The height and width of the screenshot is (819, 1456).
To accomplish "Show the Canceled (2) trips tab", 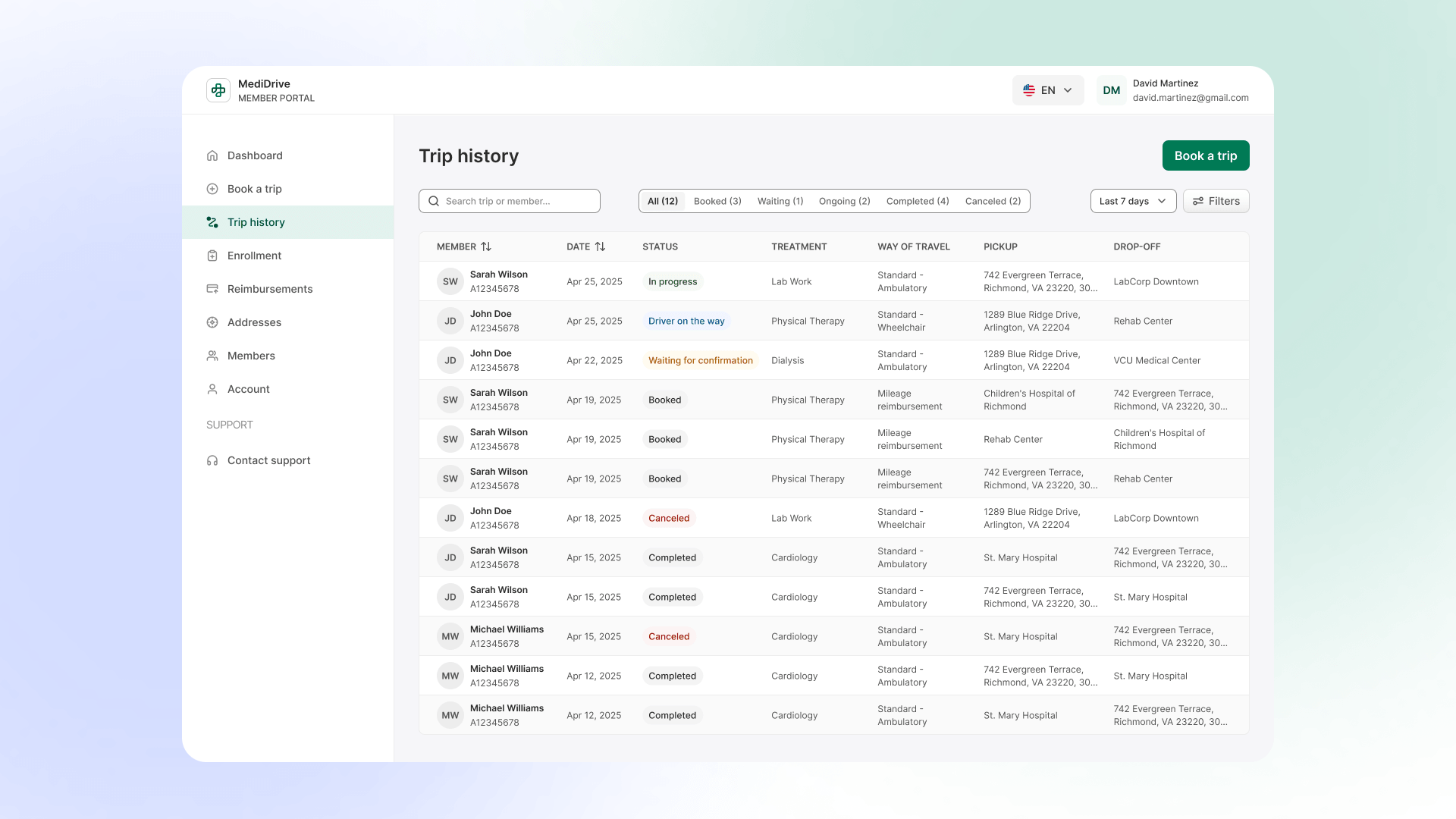I will [x=993, y=201].
